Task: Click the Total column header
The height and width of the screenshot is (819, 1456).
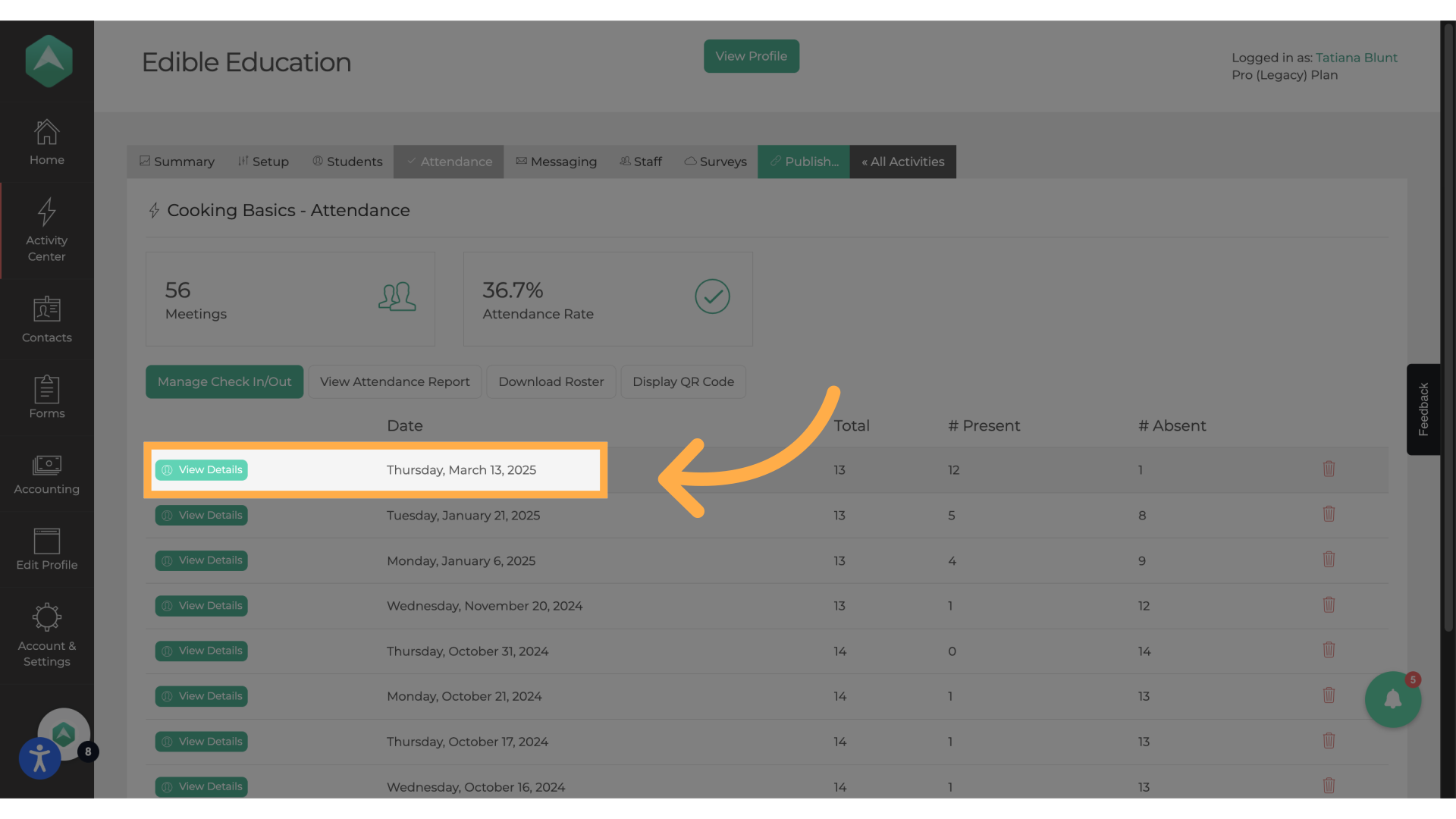Action: (852, 426)
